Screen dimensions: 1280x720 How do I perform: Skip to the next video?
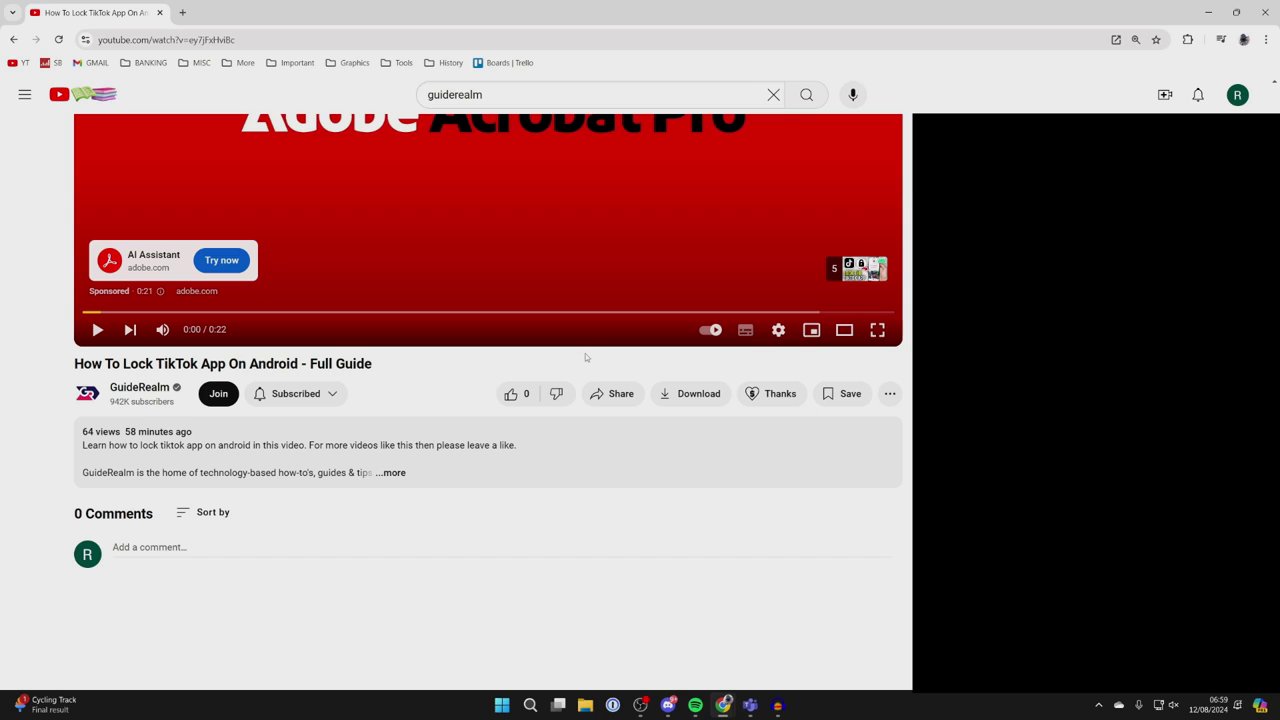tap(129, 329)
